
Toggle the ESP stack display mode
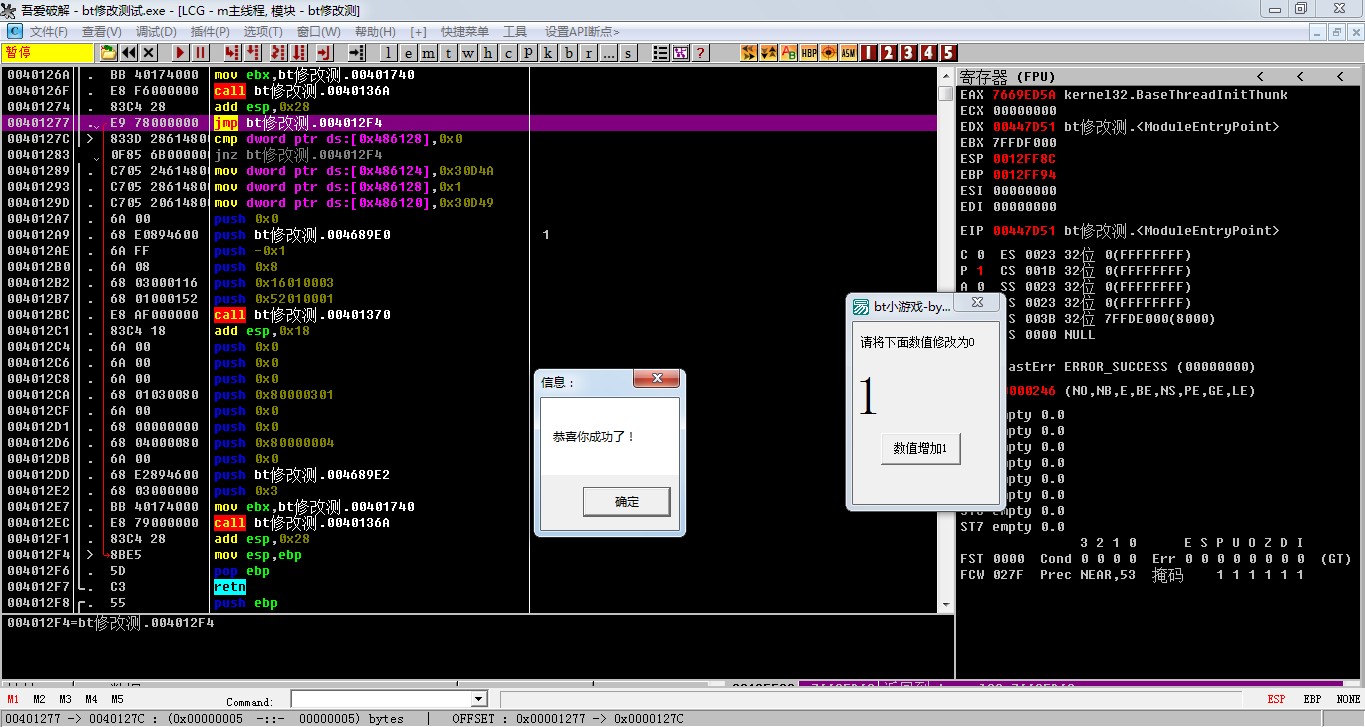(x=1276, y=699)
